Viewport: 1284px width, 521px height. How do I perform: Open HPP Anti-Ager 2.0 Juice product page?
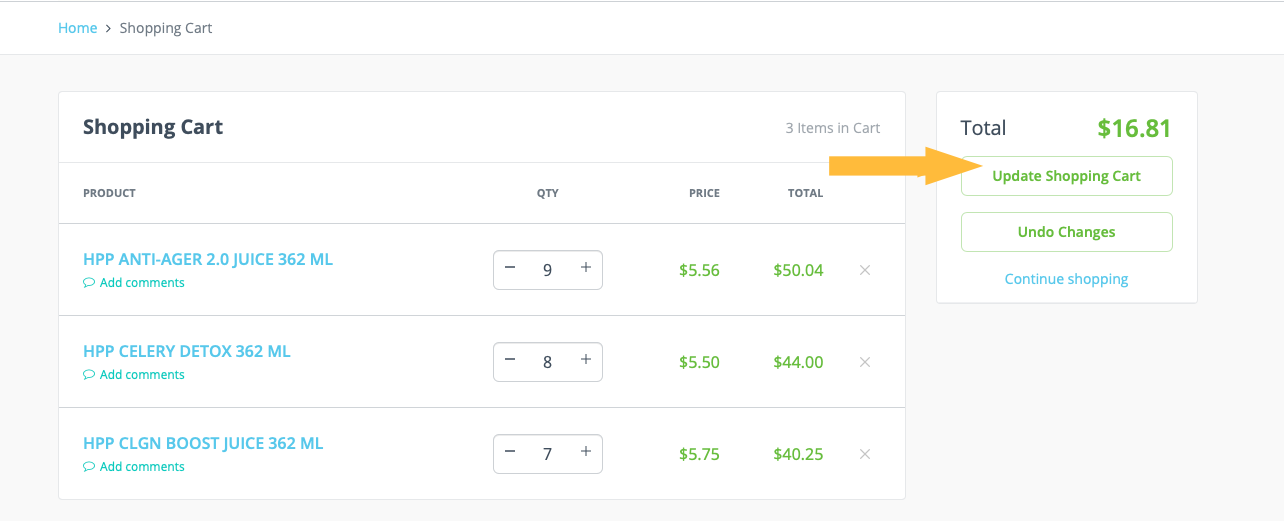[x=208, y=260]
